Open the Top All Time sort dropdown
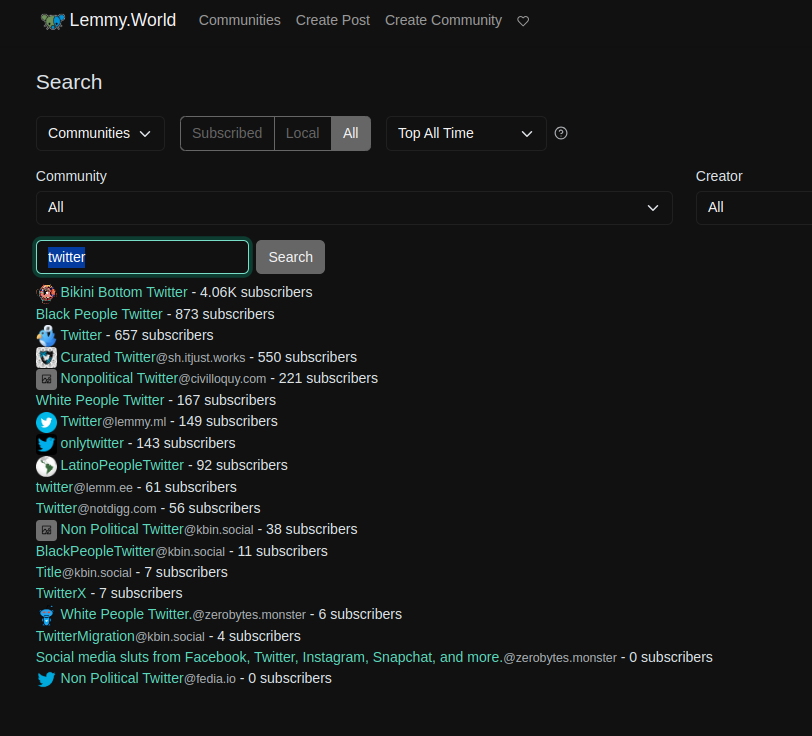Viewport: 812px width, 736px height. (466, 133)
